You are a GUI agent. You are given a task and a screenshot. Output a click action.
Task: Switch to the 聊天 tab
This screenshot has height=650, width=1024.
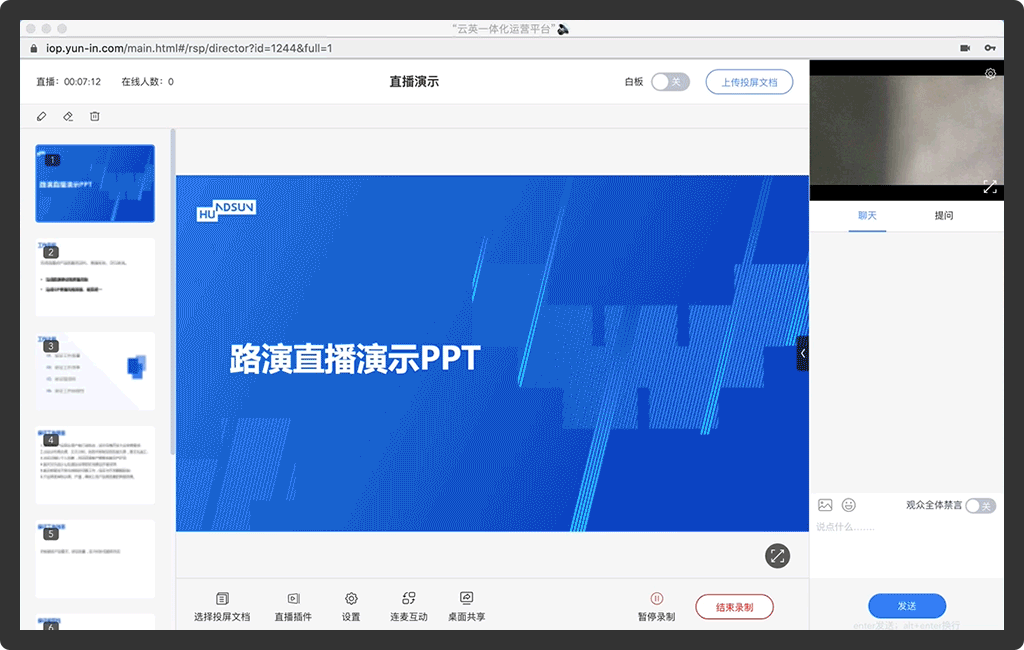[x=867, y=215]
